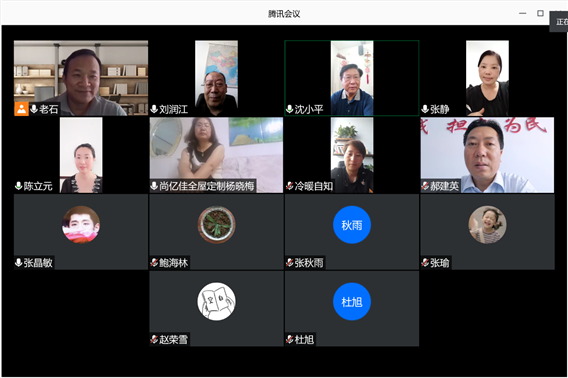Maximize the 腾讯会议 meeting window
The width and height of the screenshot is (568, 378).
tap(540, 13)
